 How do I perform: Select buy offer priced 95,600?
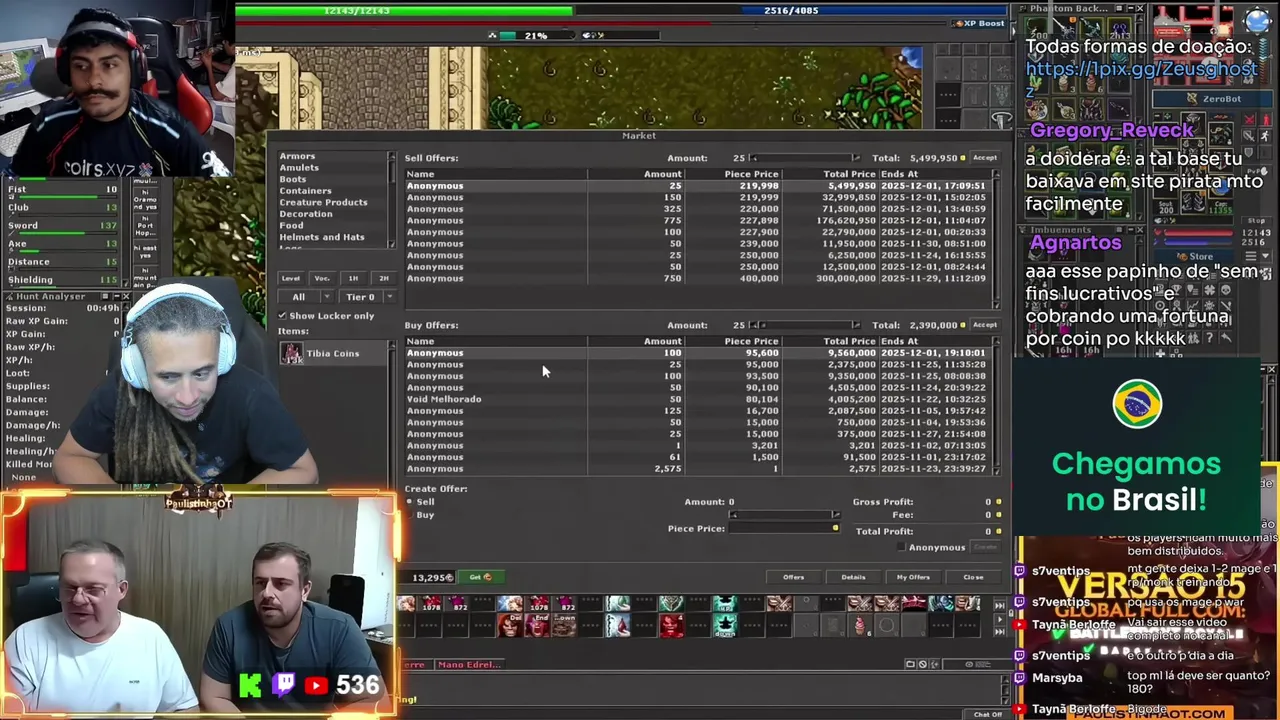pyautogui.click(x=696, y=353)
